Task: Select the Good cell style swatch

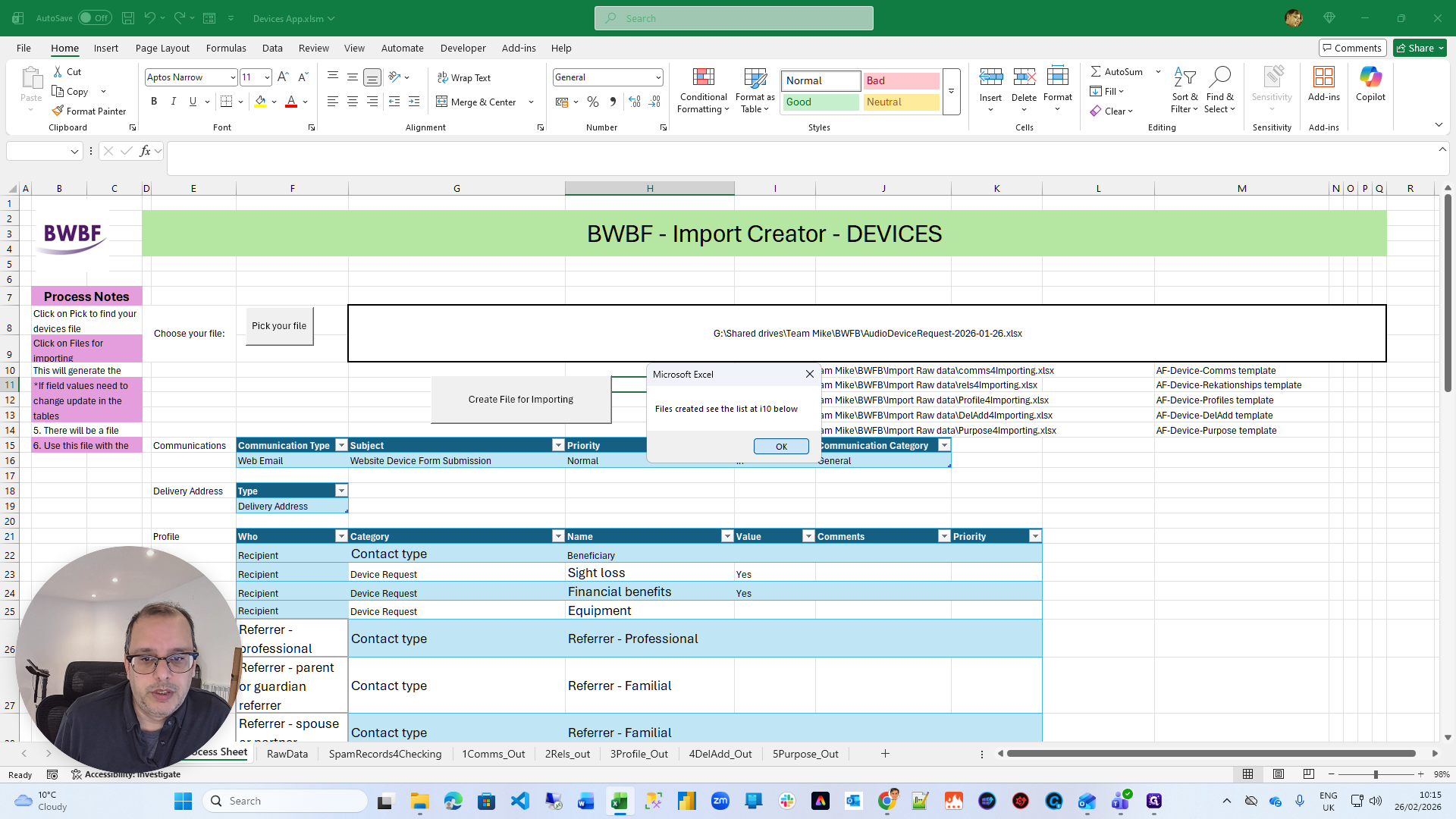Action: [821, 102]
